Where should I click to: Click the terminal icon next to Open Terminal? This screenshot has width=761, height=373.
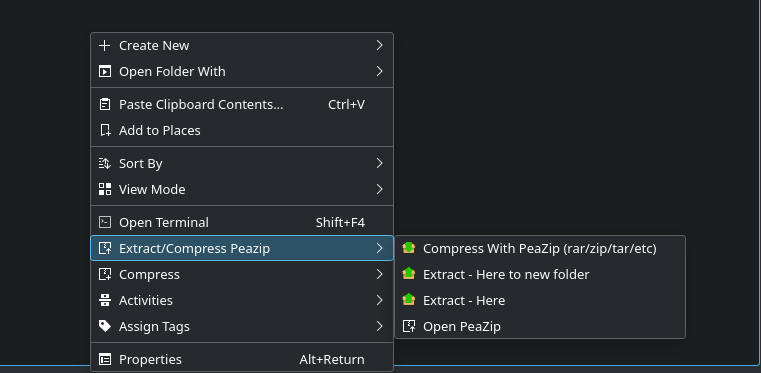tap(104, 222)
